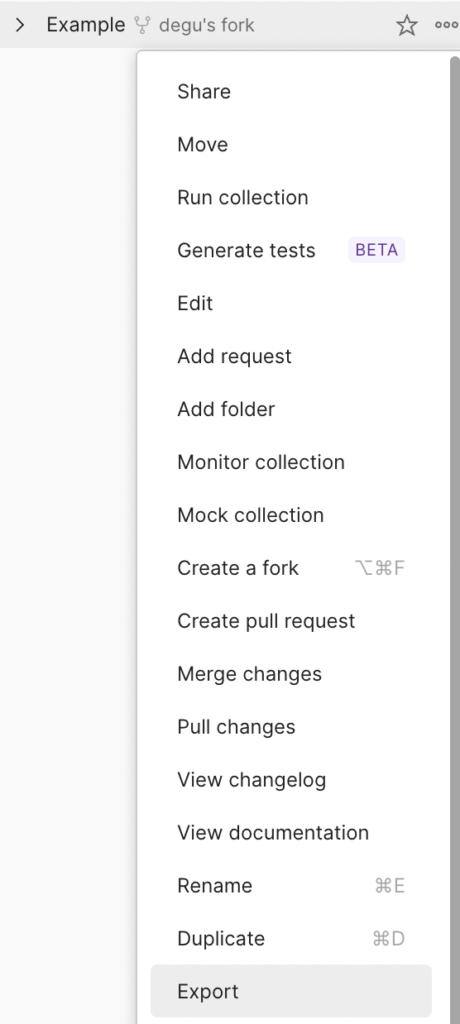Select View changelog option
The height and width of the screenshot is (1024, 460).
click(291, 779)
